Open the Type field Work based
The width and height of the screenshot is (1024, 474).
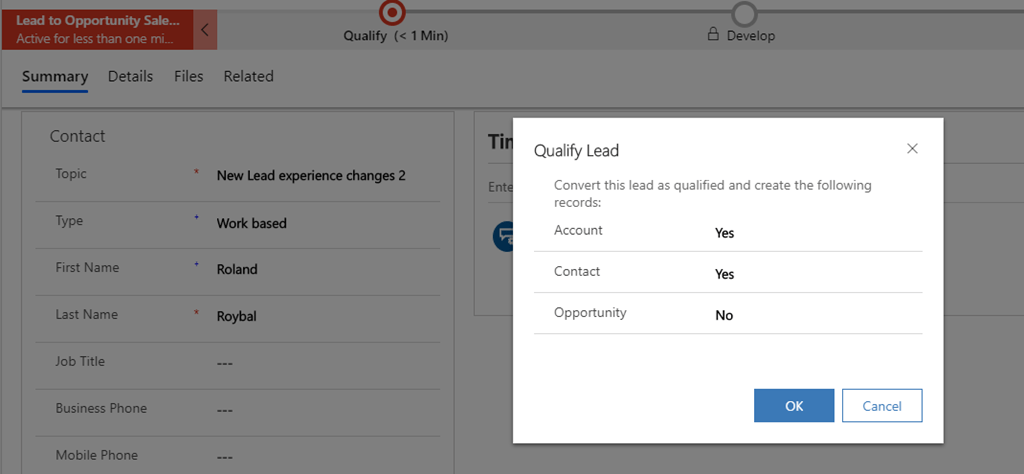[x=251, y=223]
